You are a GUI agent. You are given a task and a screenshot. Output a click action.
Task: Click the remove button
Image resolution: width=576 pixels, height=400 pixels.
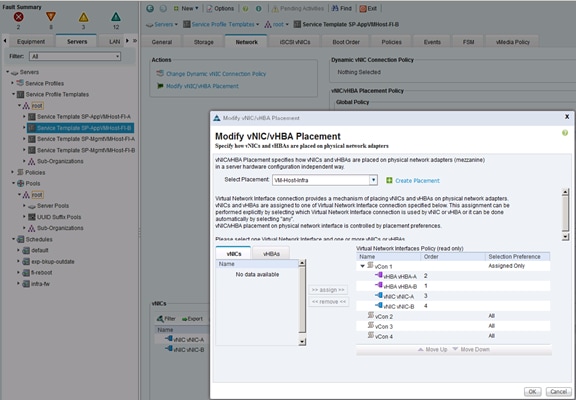[328, 302]
